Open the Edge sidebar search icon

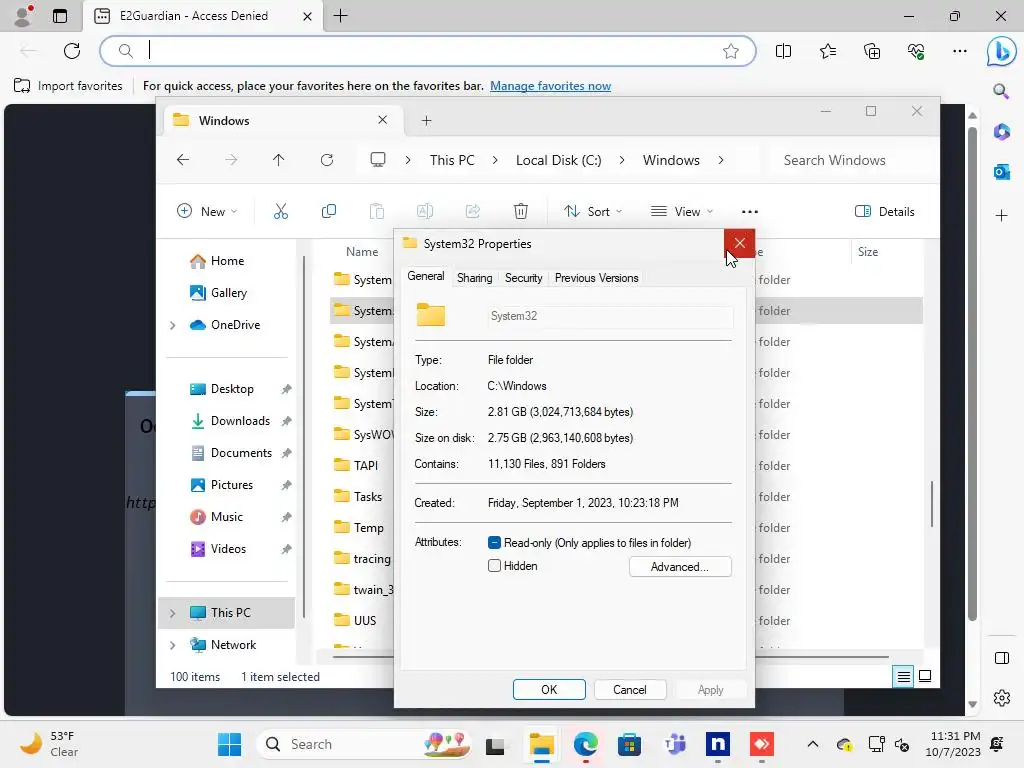tap(1001, 91)
